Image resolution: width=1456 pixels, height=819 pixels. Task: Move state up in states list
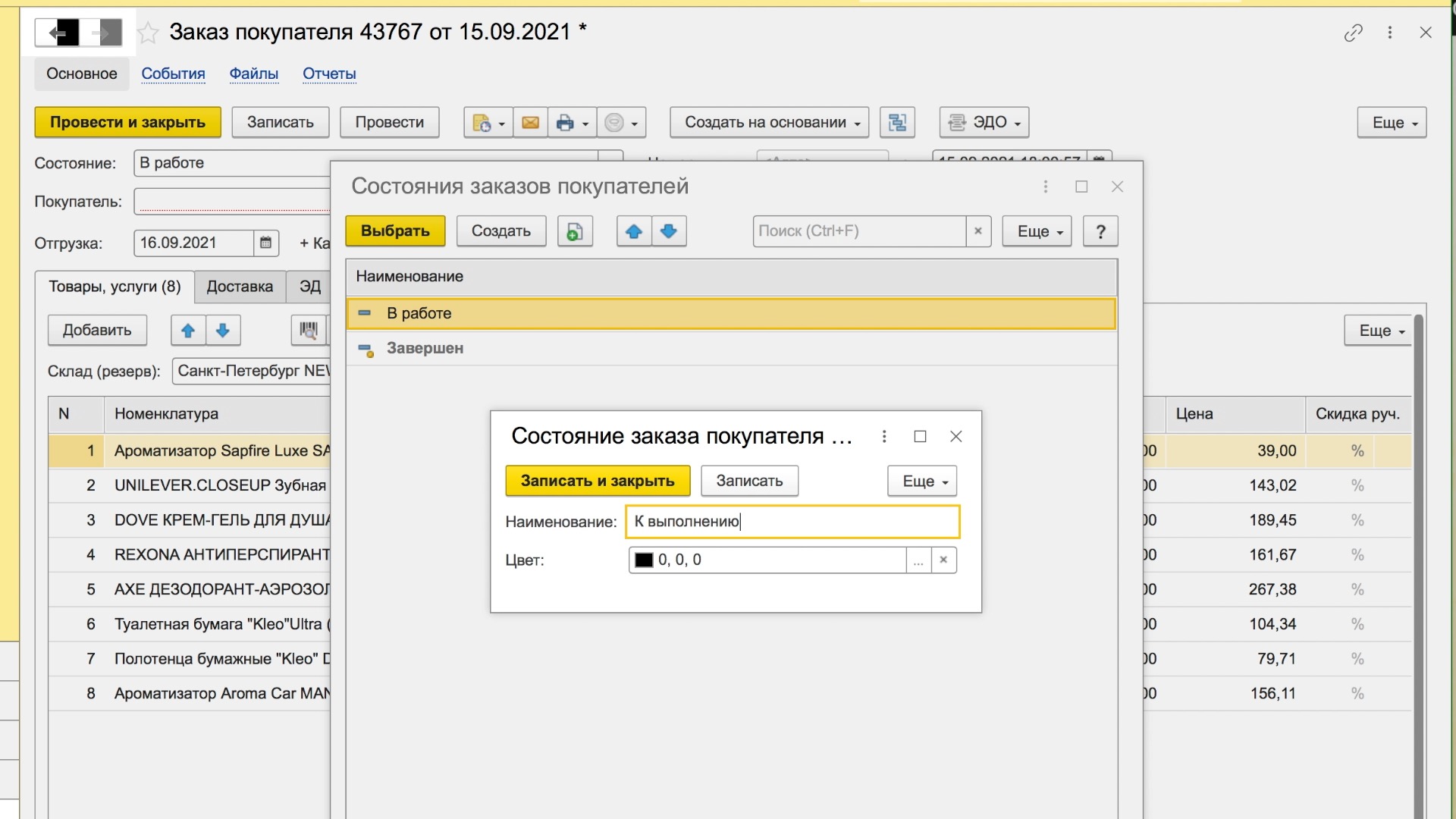click(x=634, y=231)
